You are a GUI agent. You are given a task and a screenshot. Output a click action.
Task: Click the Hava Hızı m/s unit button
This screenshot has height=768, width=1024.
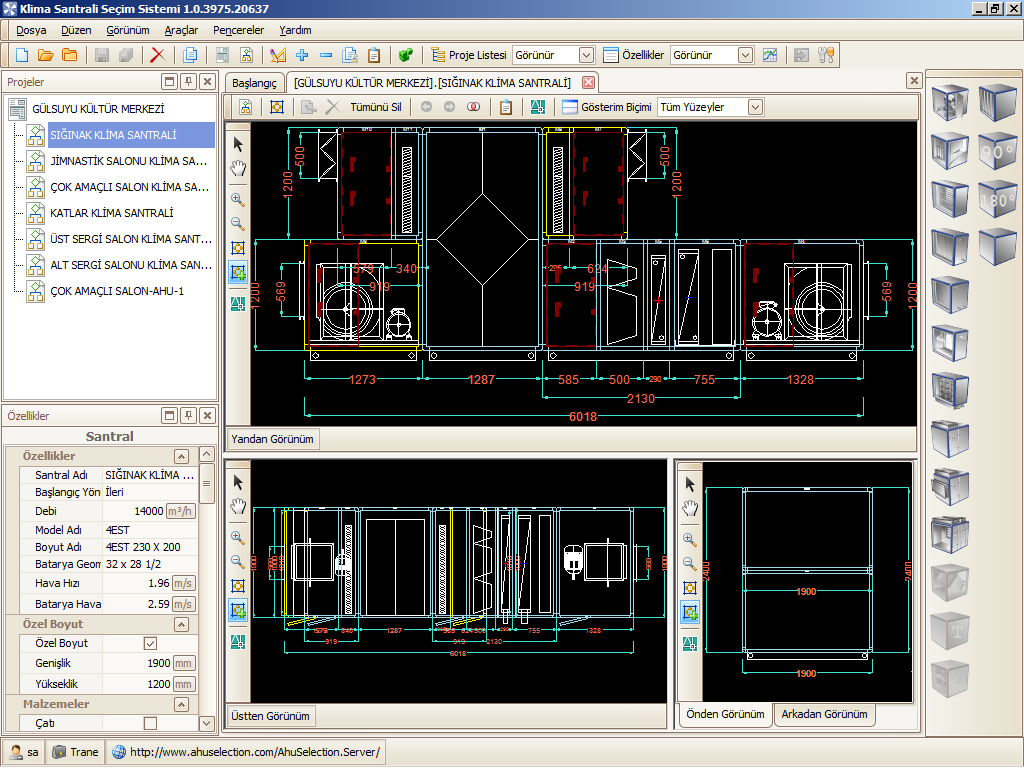click(x=184, y=583)
